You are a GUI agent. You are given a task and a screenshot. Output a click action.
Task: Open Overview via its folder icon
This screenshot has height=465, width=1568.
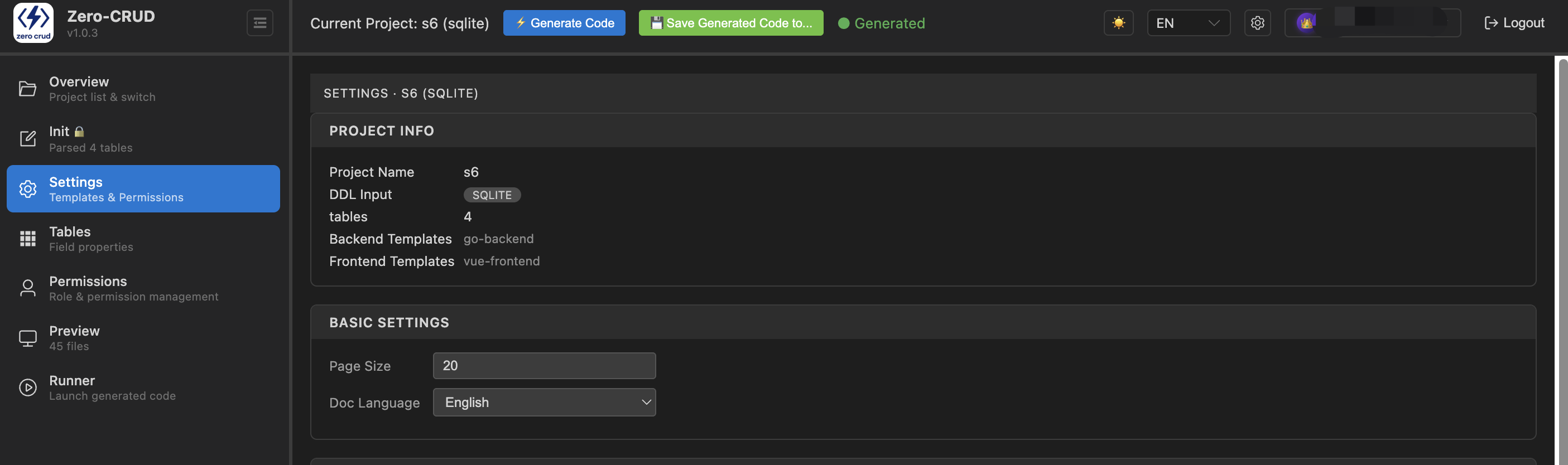coord(27,89)
